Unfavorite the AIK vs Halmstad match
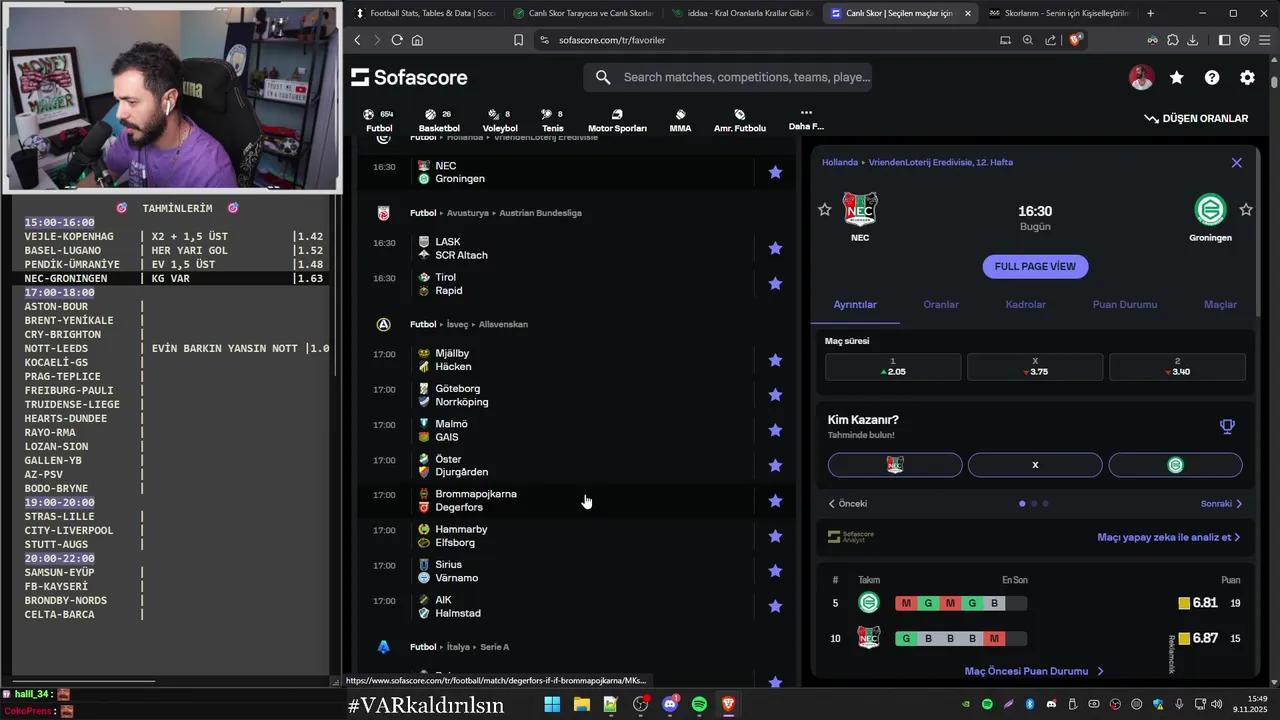The image size is (1280, 720). [775, 606]
